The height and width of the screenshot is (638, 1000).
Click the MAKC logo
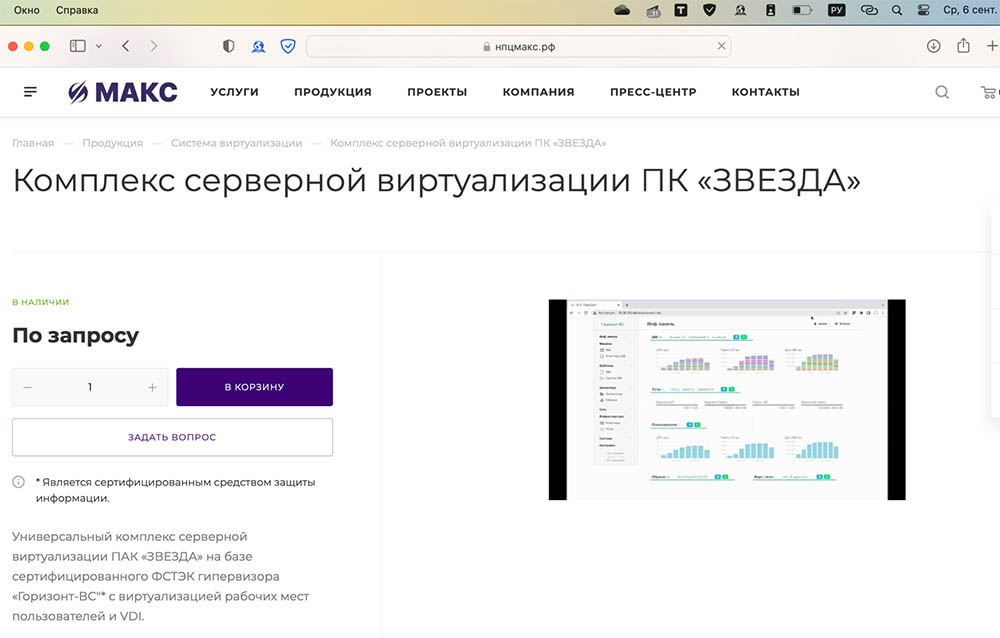coord(123,92)
